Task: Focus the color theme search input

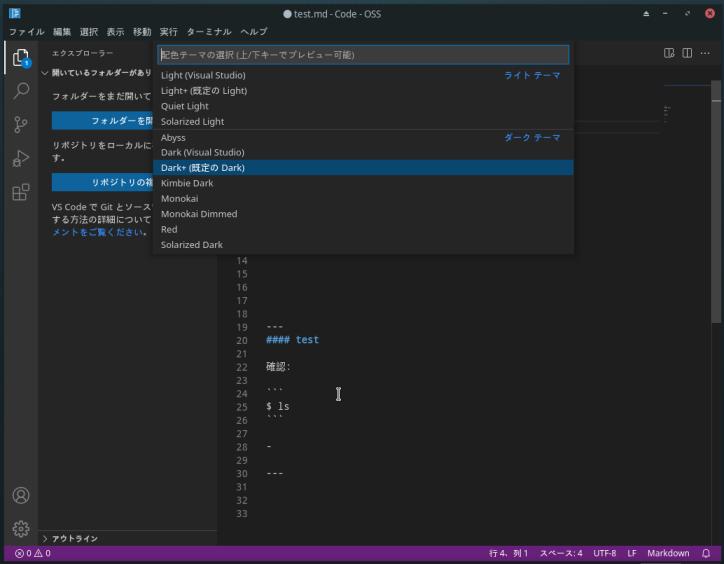Action: (x=363, y=55)
